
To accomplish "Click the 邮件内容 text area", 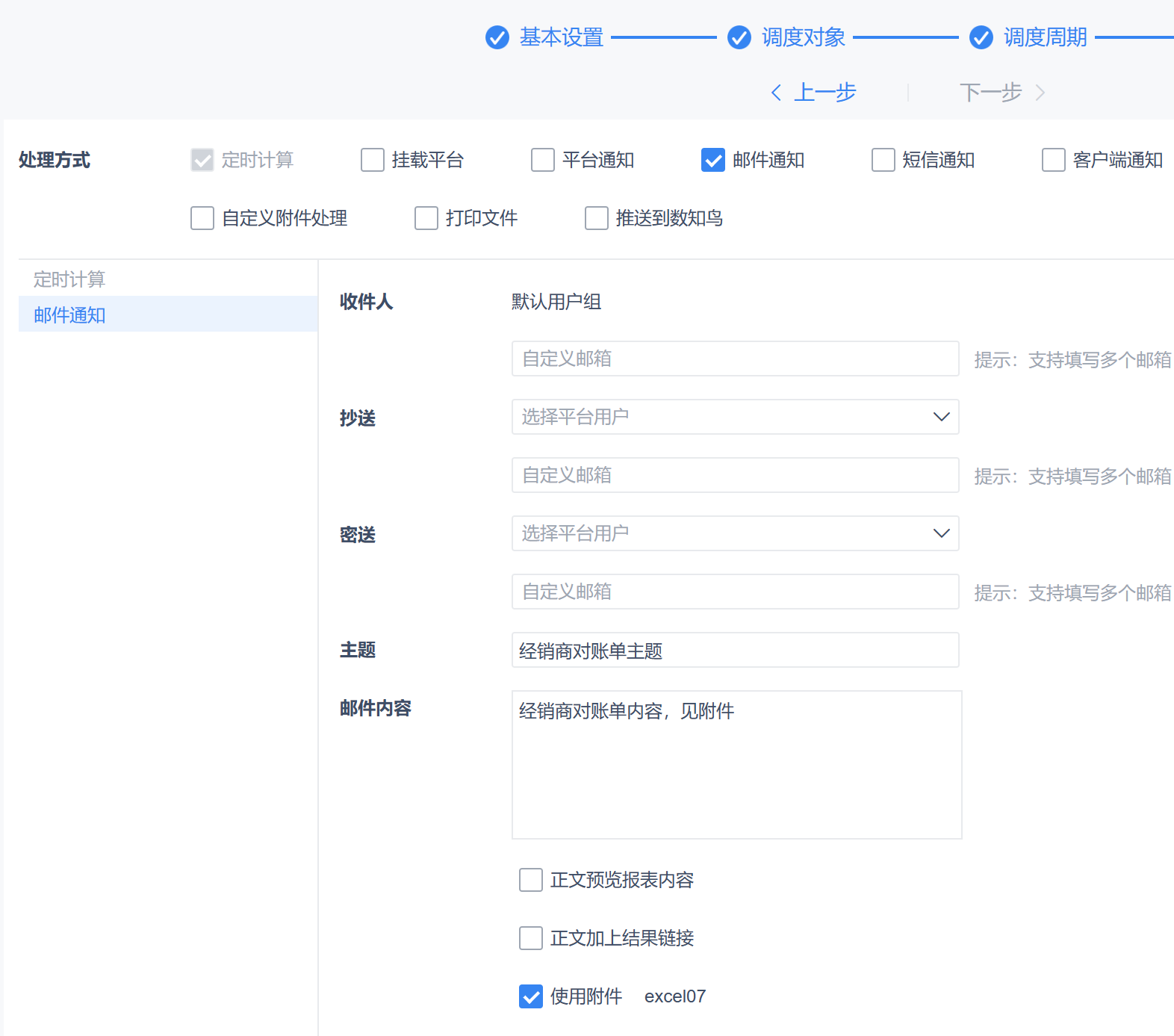I will [x=737, y=765].
